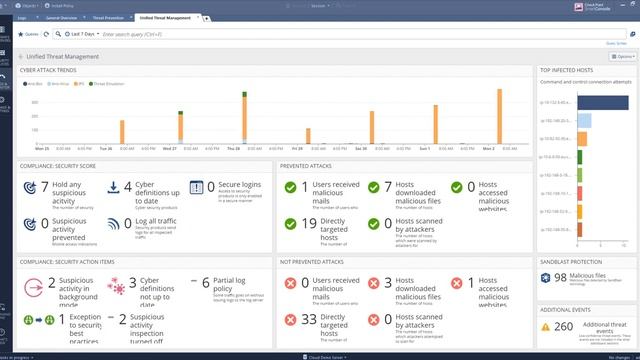The width and height of the screenshot is (640, 360).
Task: Open Manage & Settings in the sidebar
Action: click(x=4, y=104)
